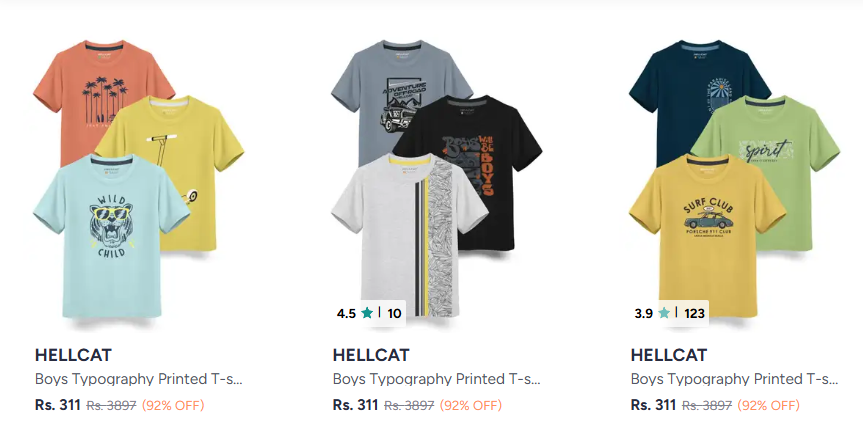This screenshot has width=863, height=436.
Task: Open the first HELLCAT brand title
Action: pos(73,355)
